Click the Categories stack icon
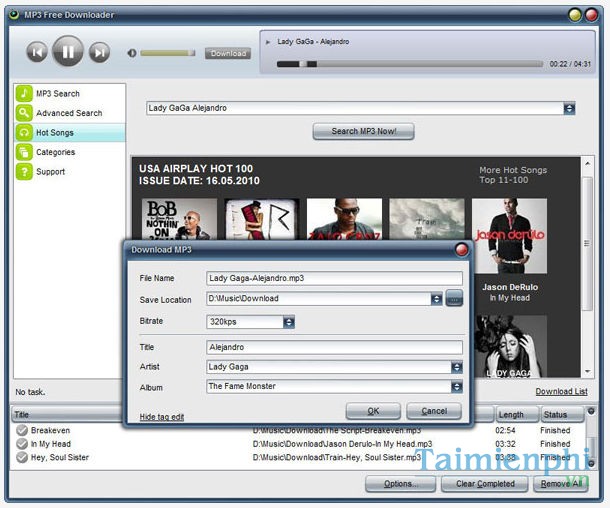610x508 pixels. [24, 152]
